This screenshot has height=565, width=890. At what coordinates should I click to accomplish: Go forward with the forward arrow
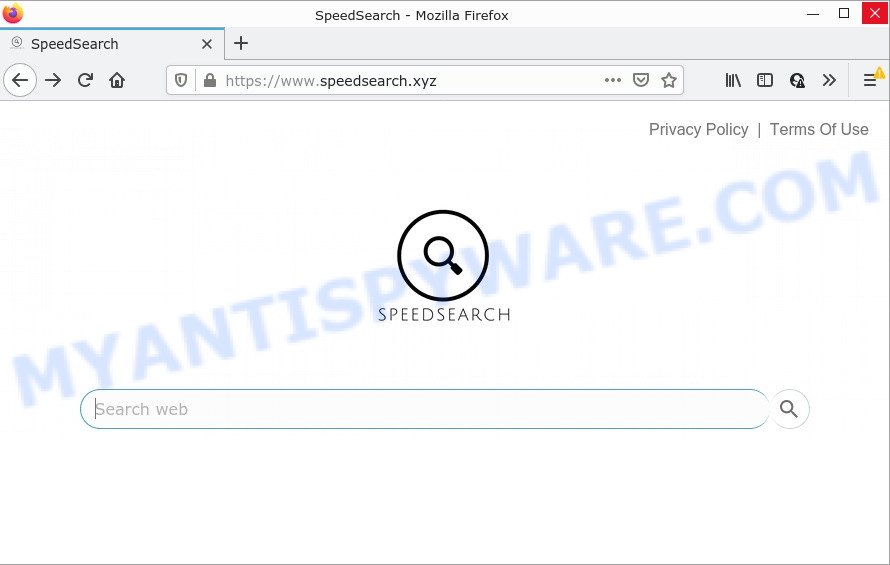[53, 80]
